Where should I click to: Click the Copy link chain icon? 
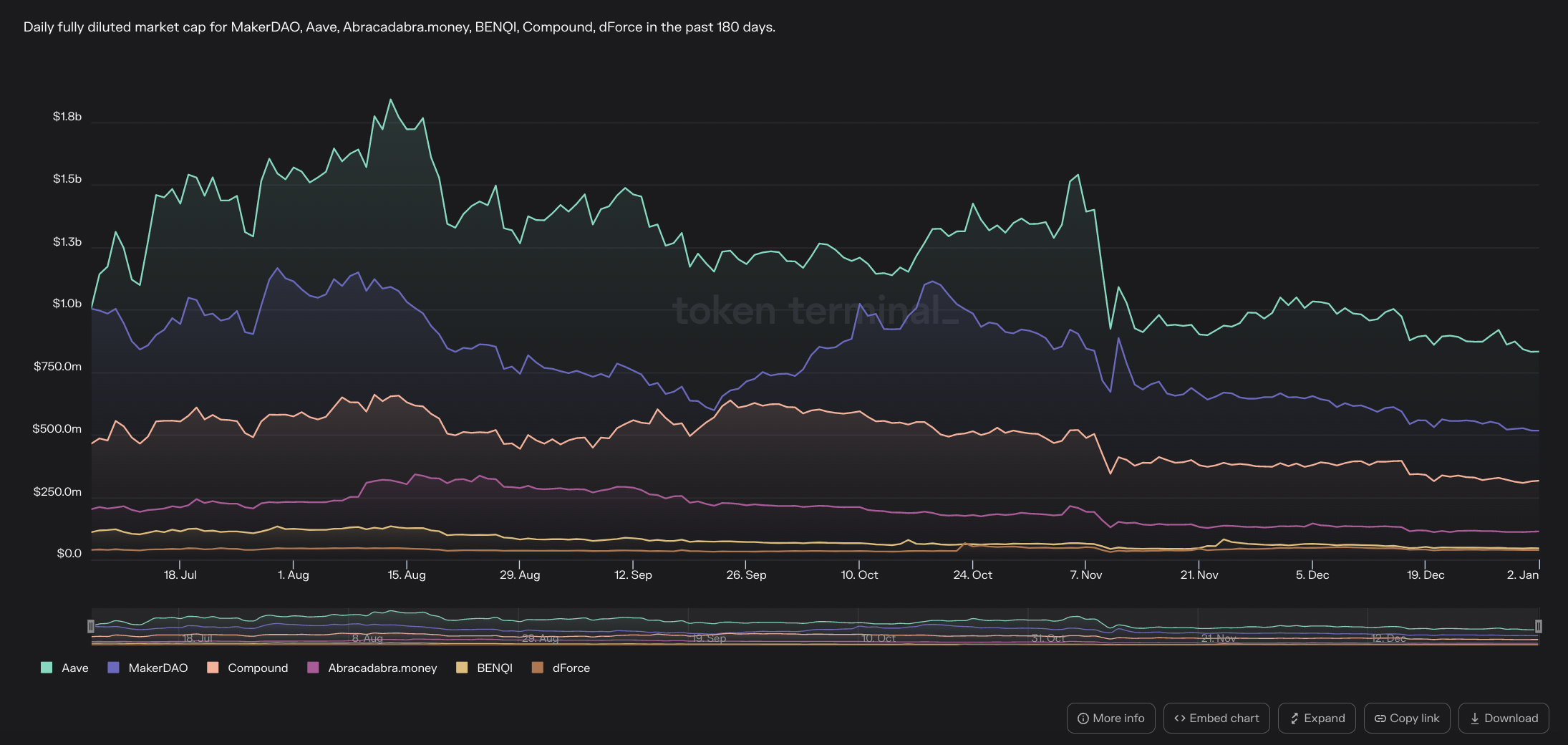[x=1380, y=718]
